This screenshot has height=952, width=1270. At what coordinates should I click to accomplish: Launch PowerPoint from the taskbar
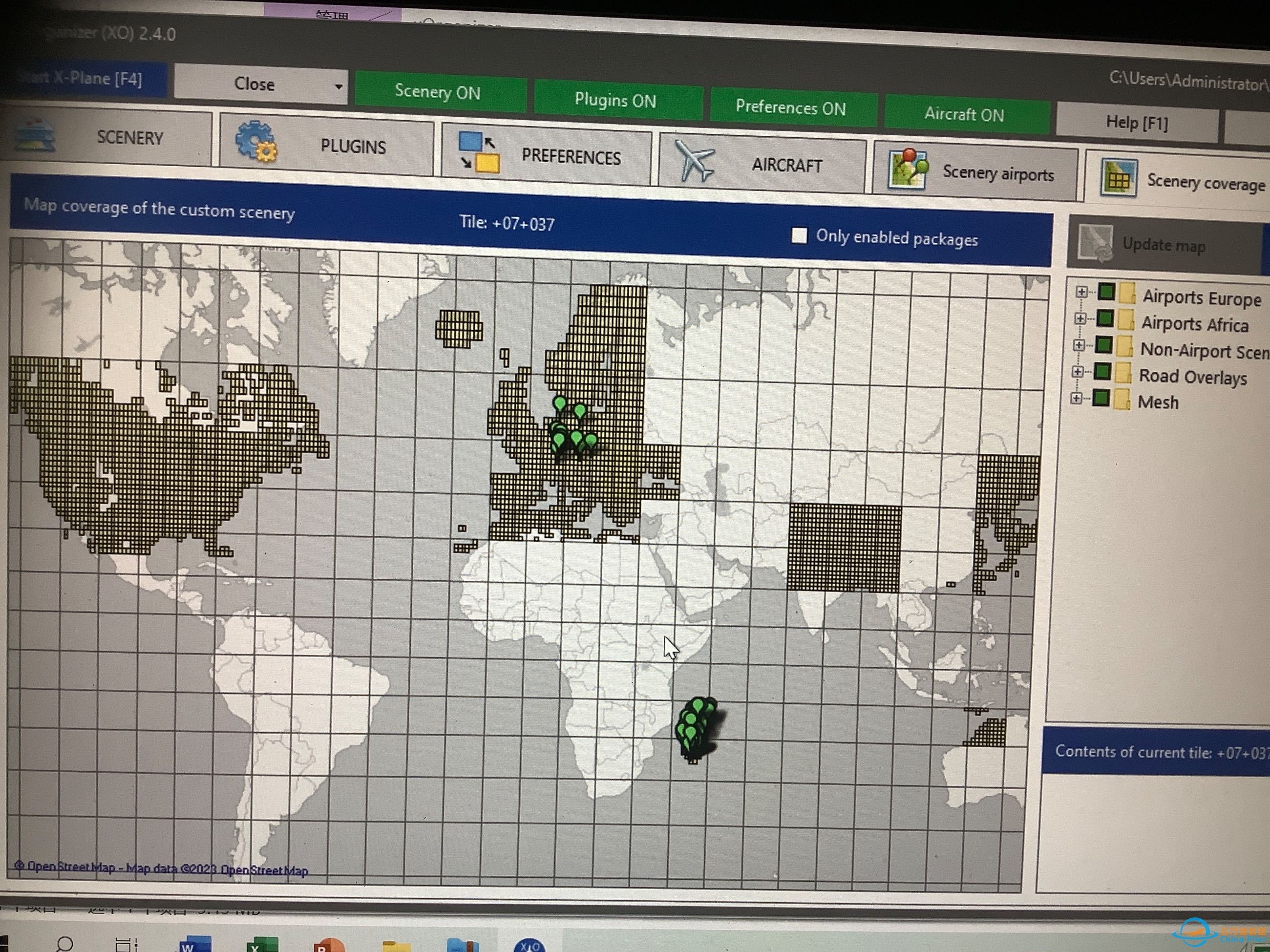330,945
